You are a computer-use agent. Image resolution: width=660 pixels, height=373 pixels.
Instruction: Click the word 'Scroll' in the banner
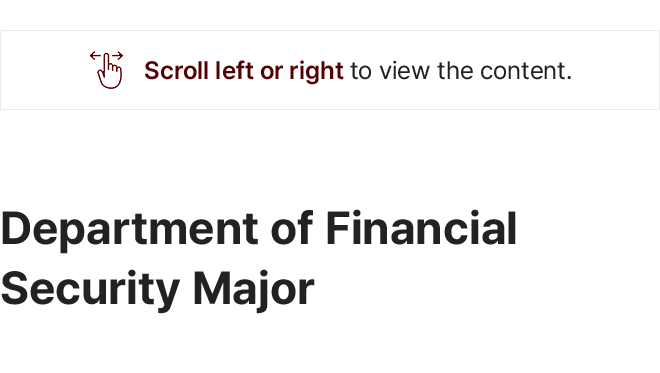(176, 70)
